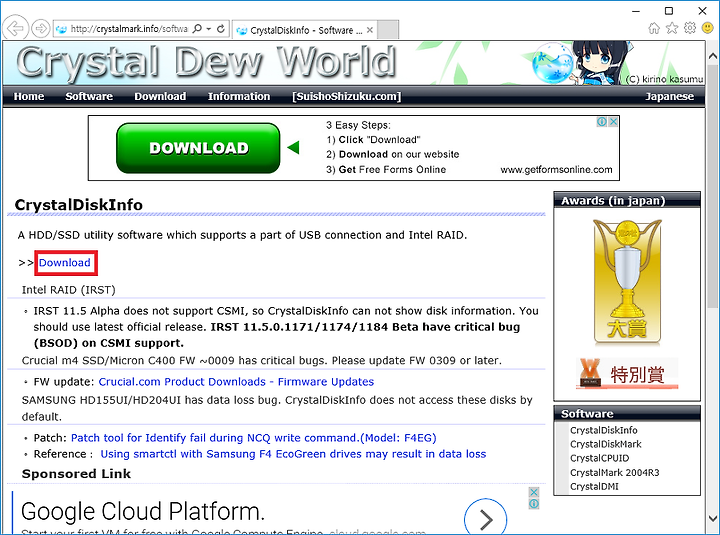Open the browser Home icon
Screen dimensions: 720x535
pyautogui.click(x=654, y=28)
